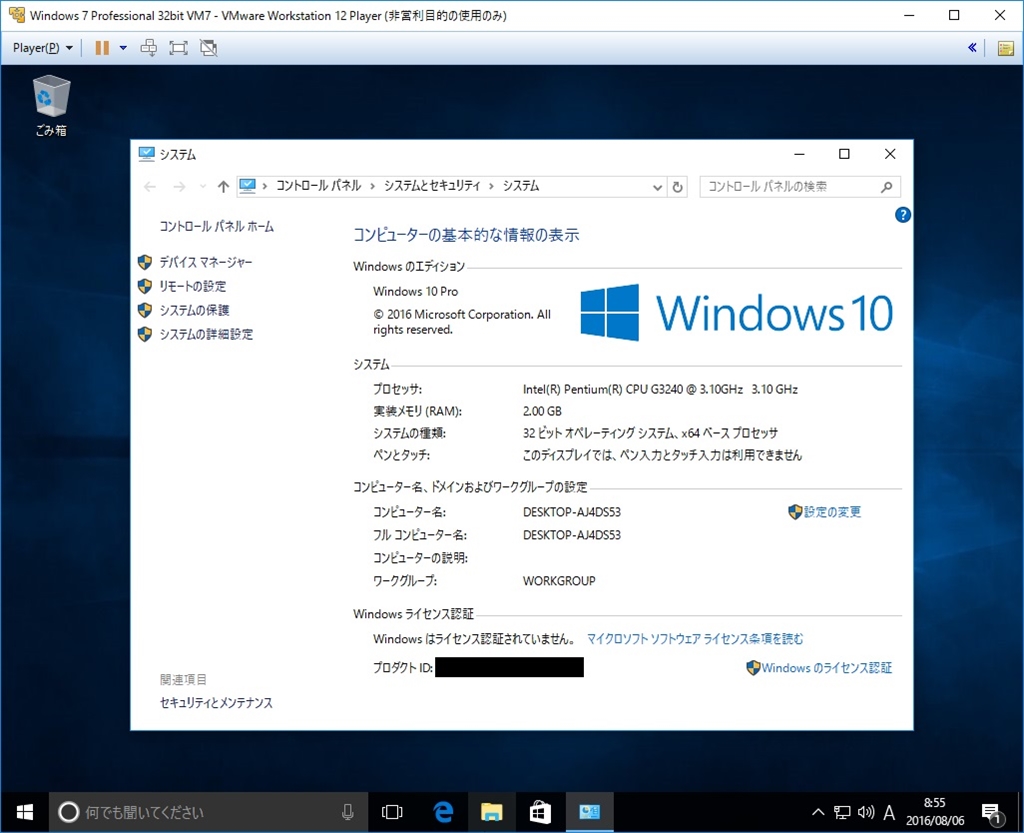This screenshot has height=833, width=1024.
Task: Go forward using the System window forward arrow
Action: (179, 187)
